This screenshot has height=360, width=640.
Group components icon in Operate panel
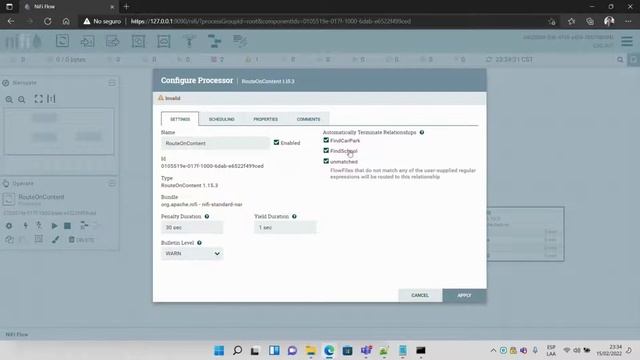[38, 239]
